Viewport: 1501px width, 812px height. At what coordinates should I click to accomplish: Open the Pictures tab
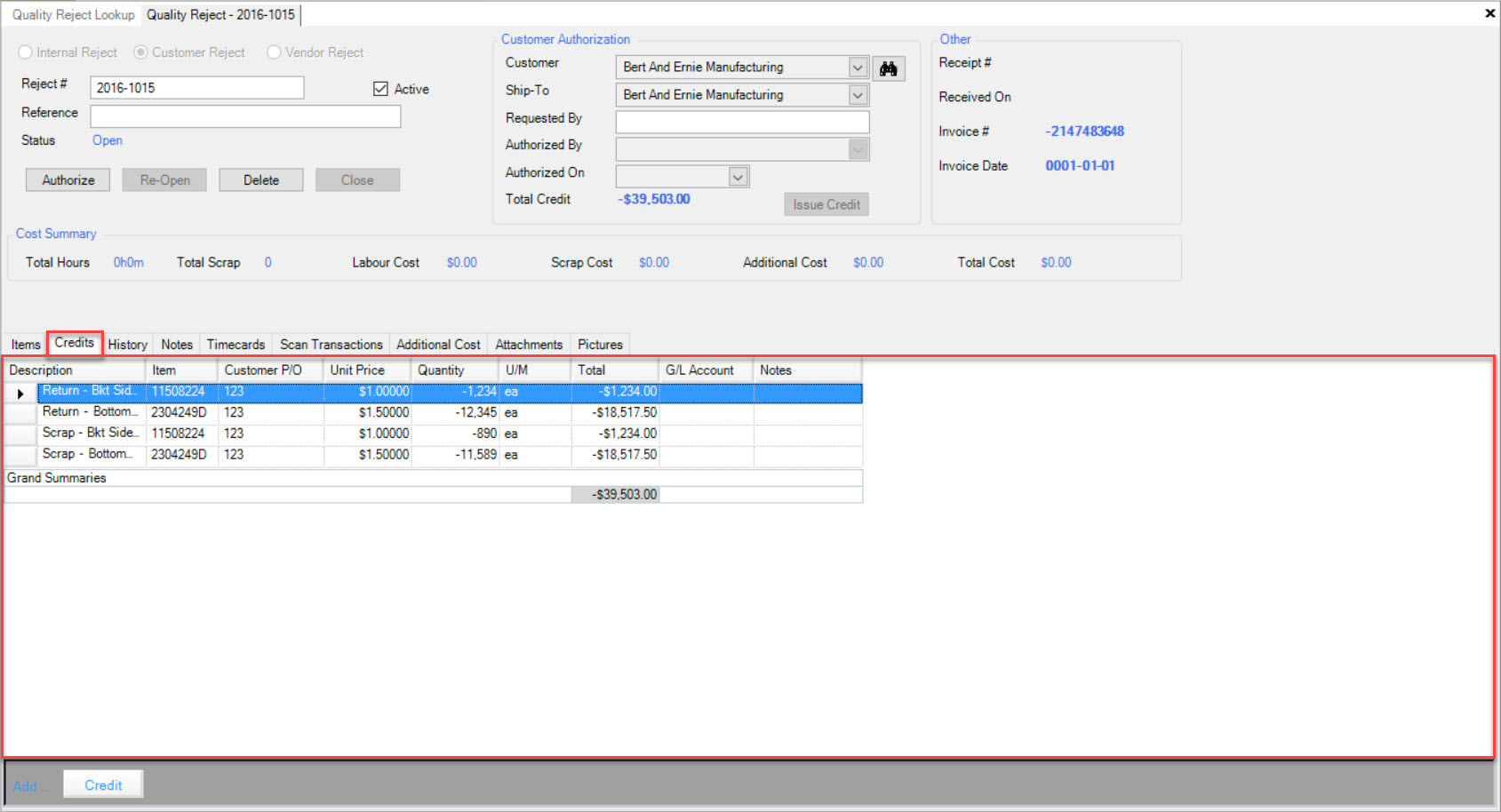tap(600, 345)
